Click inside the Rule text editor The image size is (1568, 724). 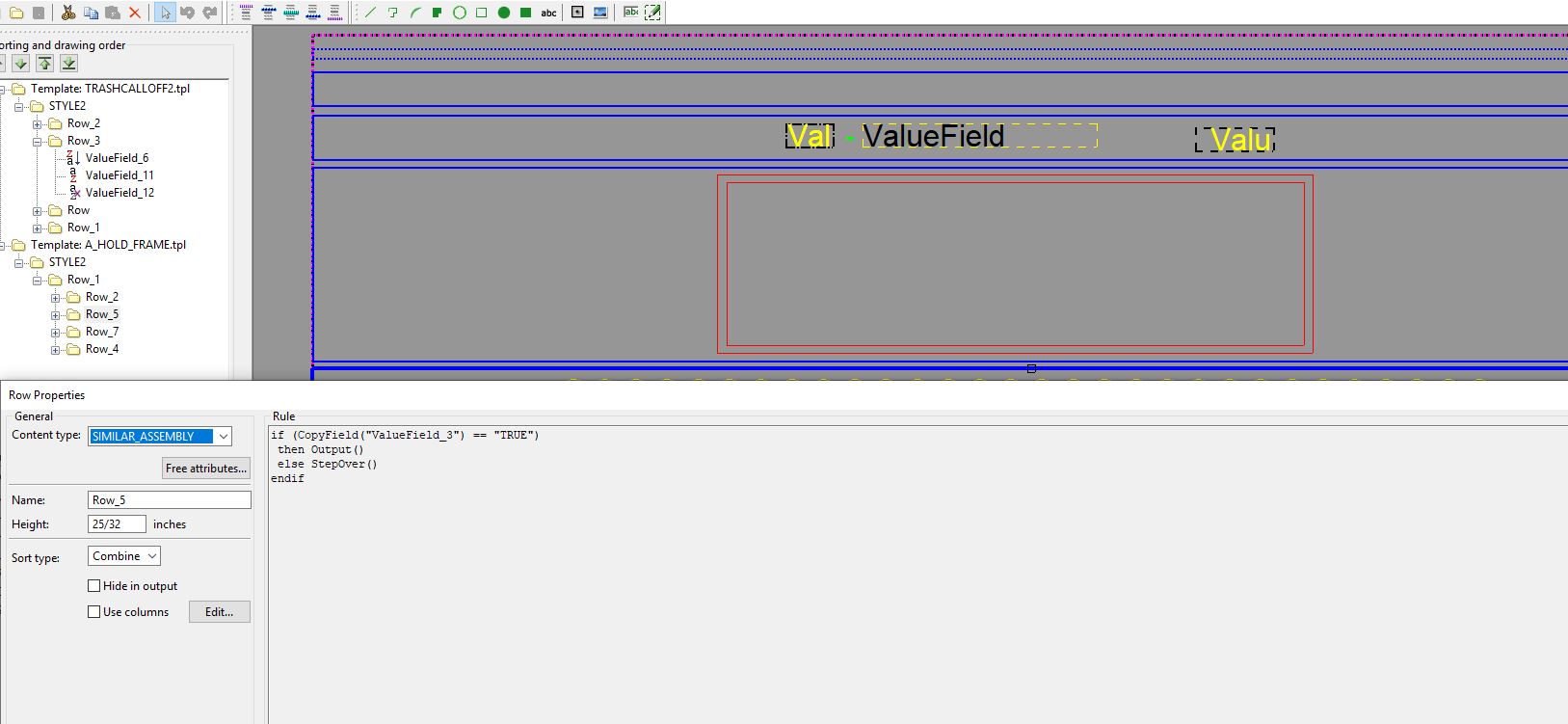(x=917, y=575)
